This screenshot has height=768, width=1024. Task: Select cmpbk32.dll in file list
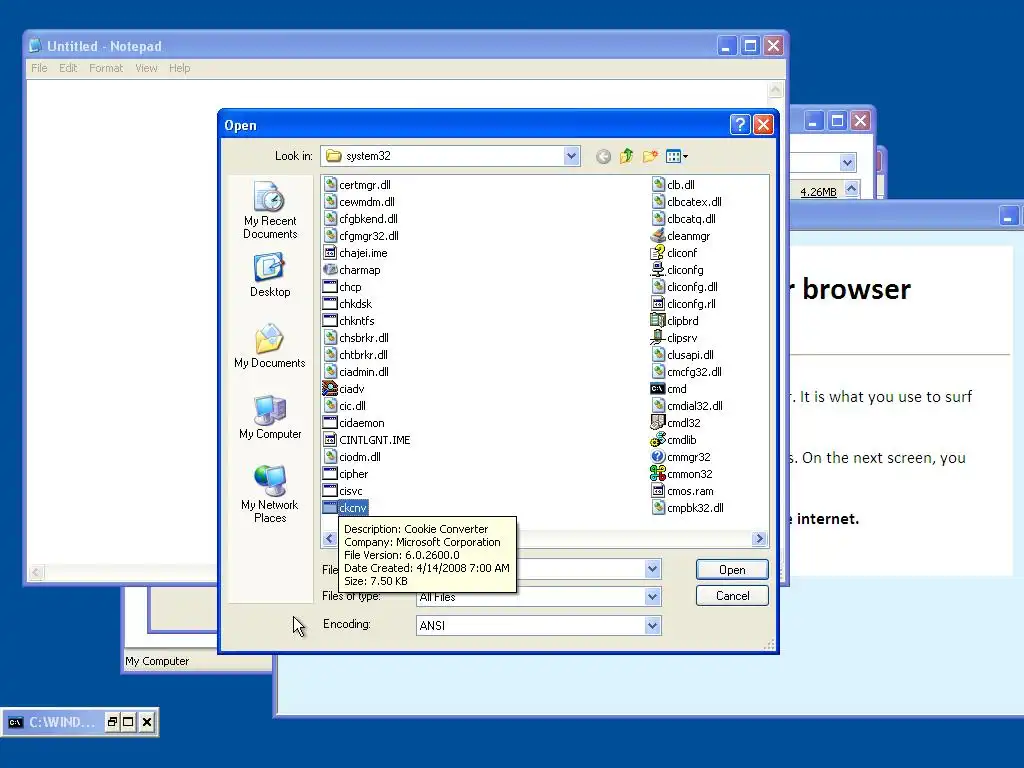click(688, 507)
